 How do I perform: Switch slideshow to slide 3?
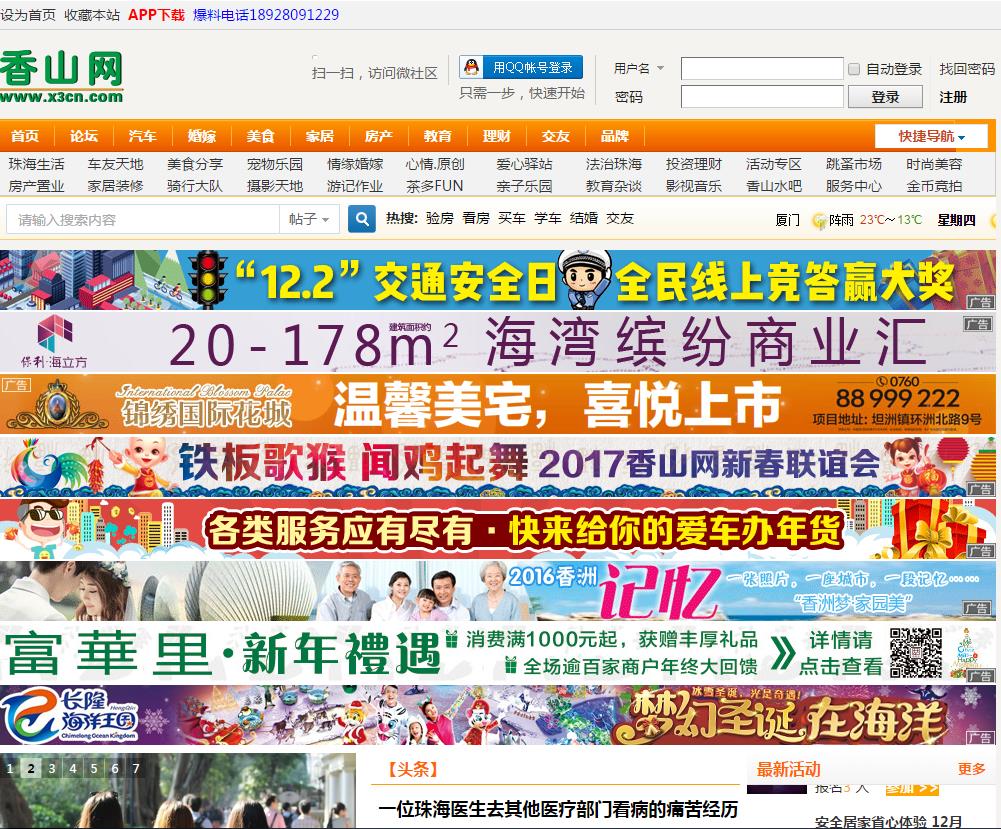52,768
